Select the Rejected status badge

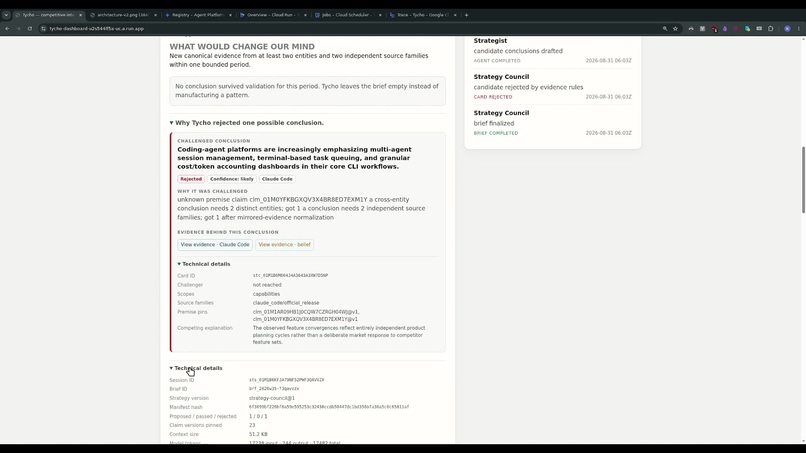191,179
